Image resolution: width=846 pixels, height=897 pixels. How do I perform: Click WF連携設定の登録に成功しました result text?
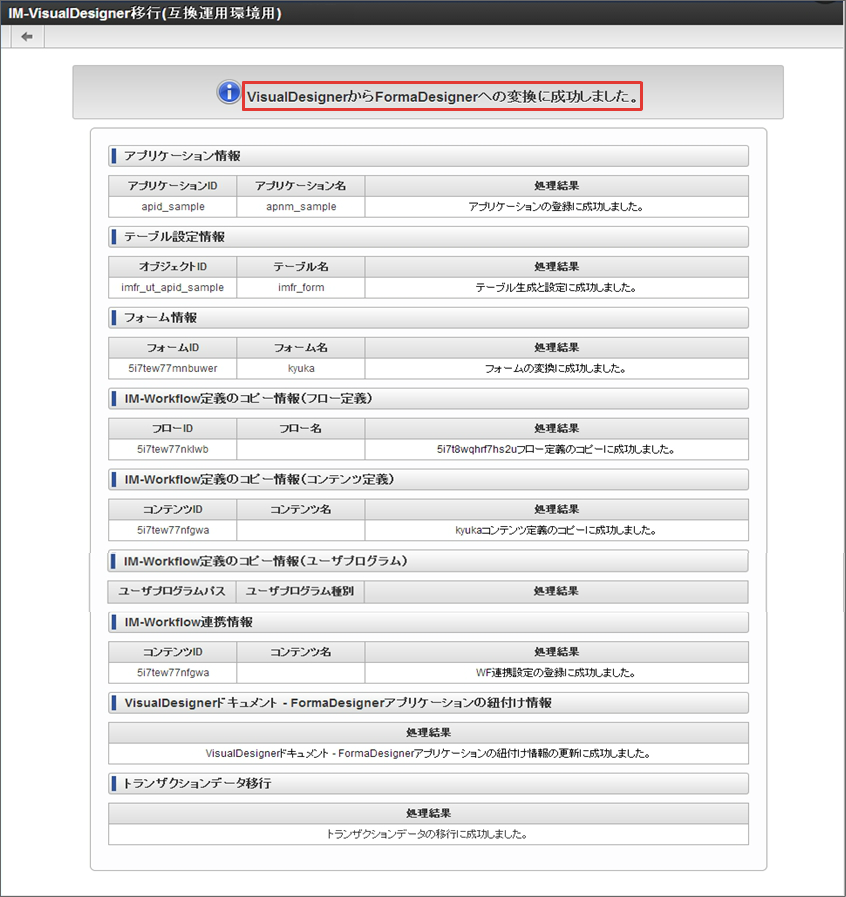556,673
